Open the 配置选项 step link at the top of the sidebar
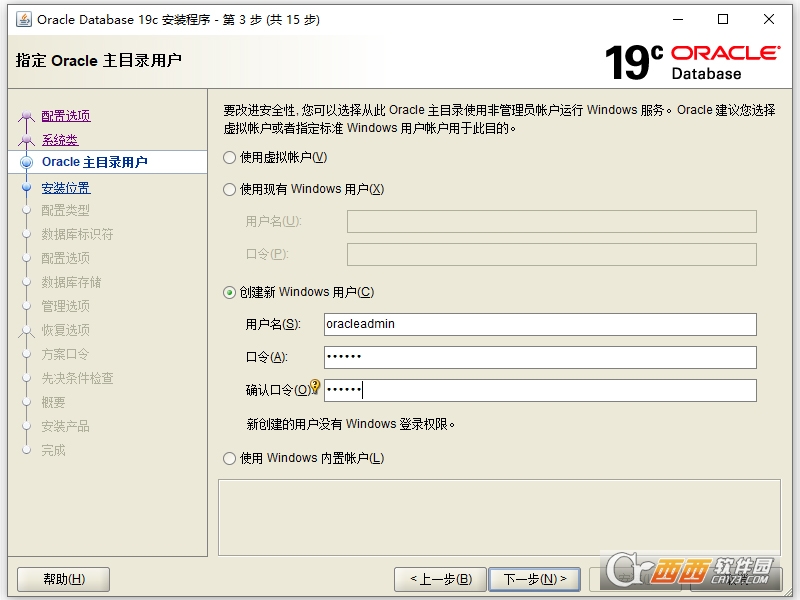The height and width of the screenshot is (600, 800). (x=66, y=116)
